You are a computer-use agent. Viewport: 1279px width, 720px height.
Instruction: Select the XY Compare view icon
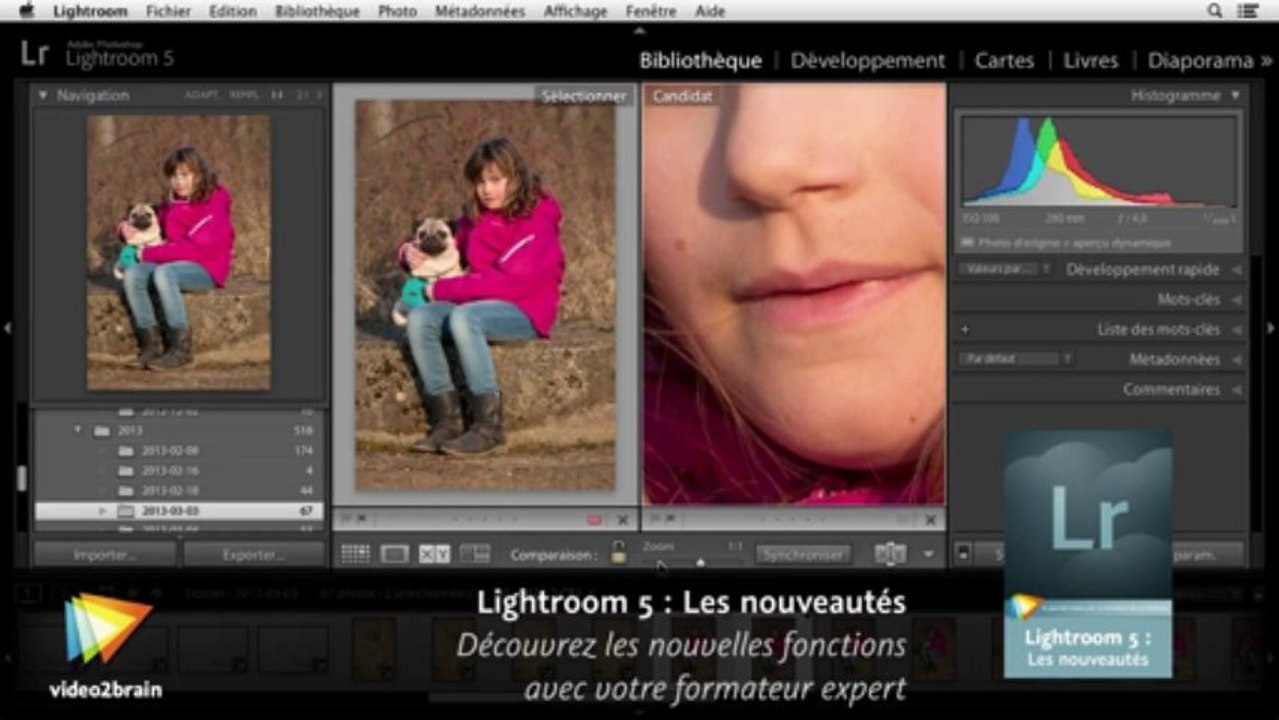435,553
